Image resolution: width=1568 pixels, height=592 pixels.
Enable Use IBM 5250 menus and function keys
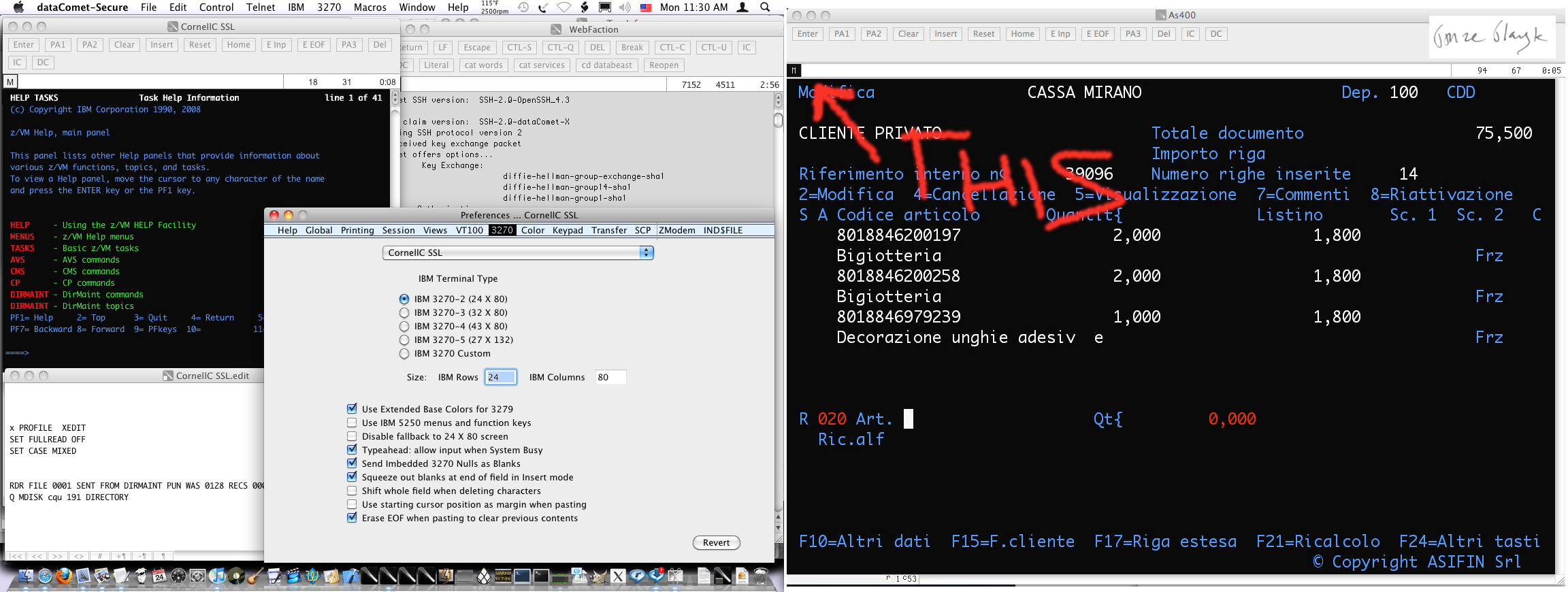click(352, 423)
